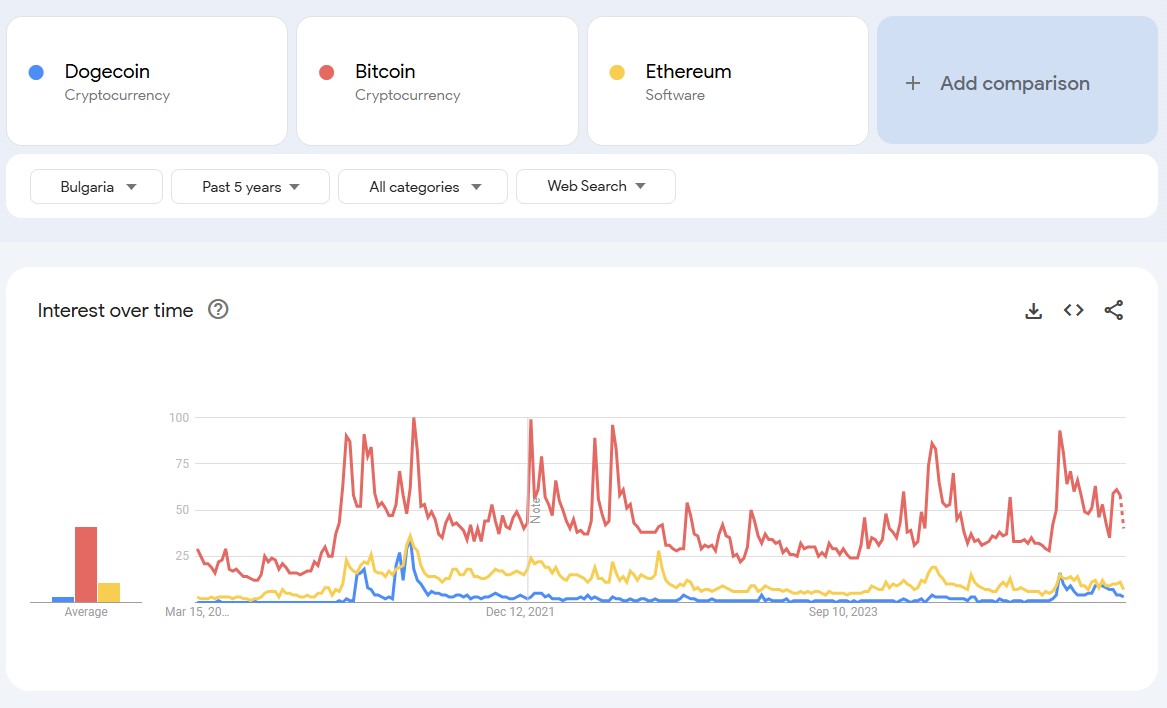
Task: Select the Dogecoin comparison card
Action: pos(146,81)
